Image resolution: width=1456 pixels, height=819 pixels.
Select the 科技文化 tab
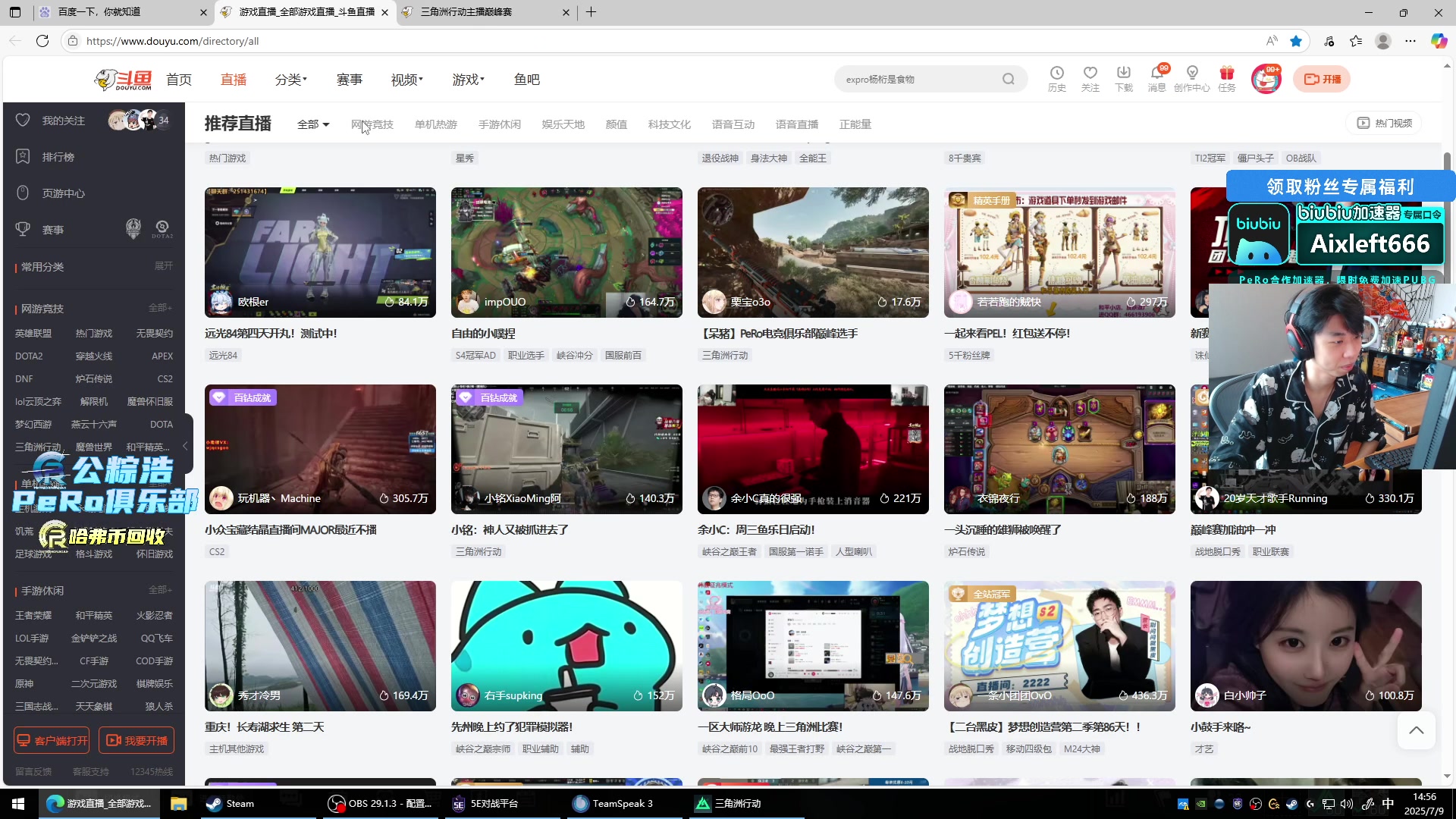pos(670,124)
